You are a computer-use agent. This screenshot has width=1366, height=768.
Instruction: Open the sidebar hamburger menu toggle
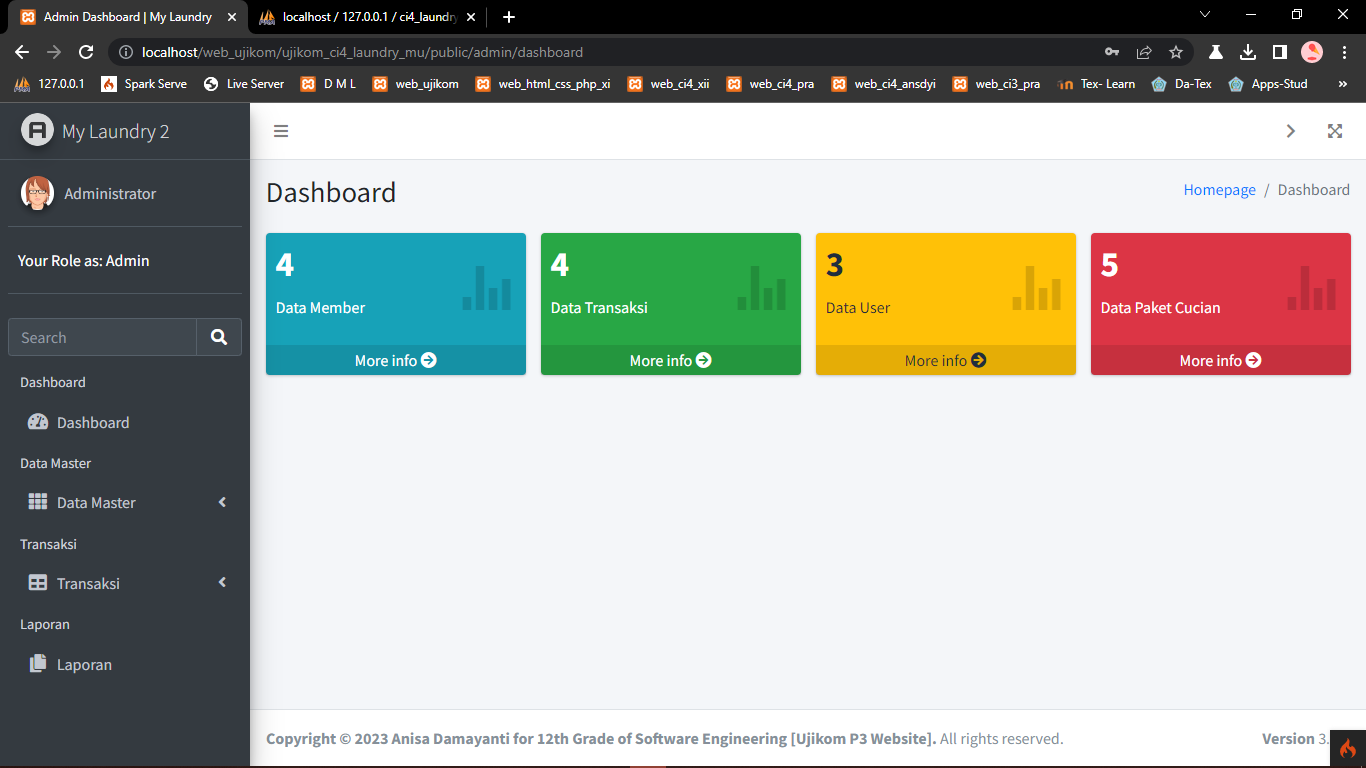(281, 131)
